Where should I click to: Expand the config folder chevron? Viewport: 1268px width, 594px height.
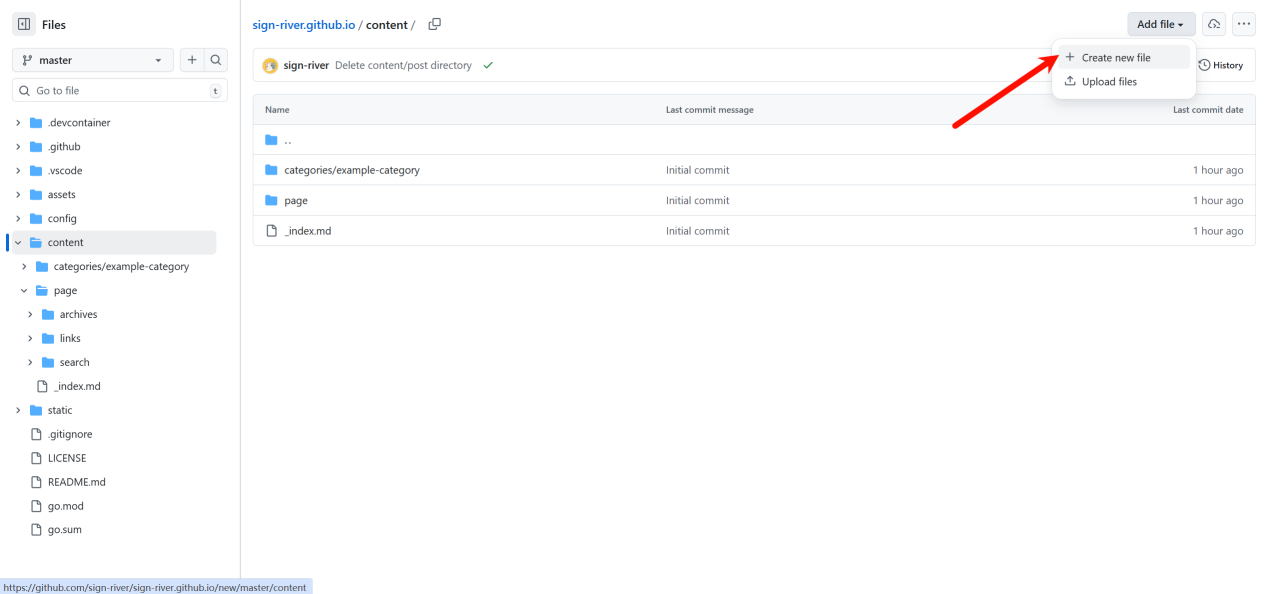[18, 219]
